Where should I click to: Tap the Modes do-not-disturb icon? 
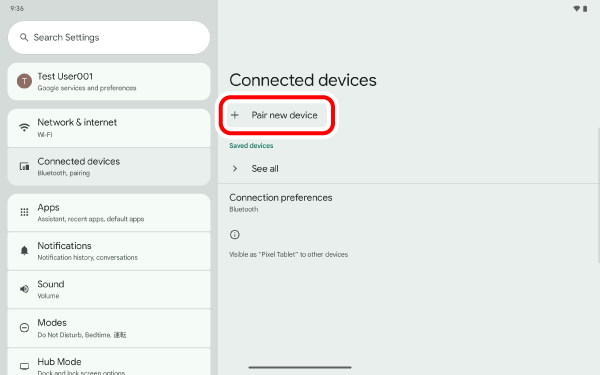click(x=24, y=328)
